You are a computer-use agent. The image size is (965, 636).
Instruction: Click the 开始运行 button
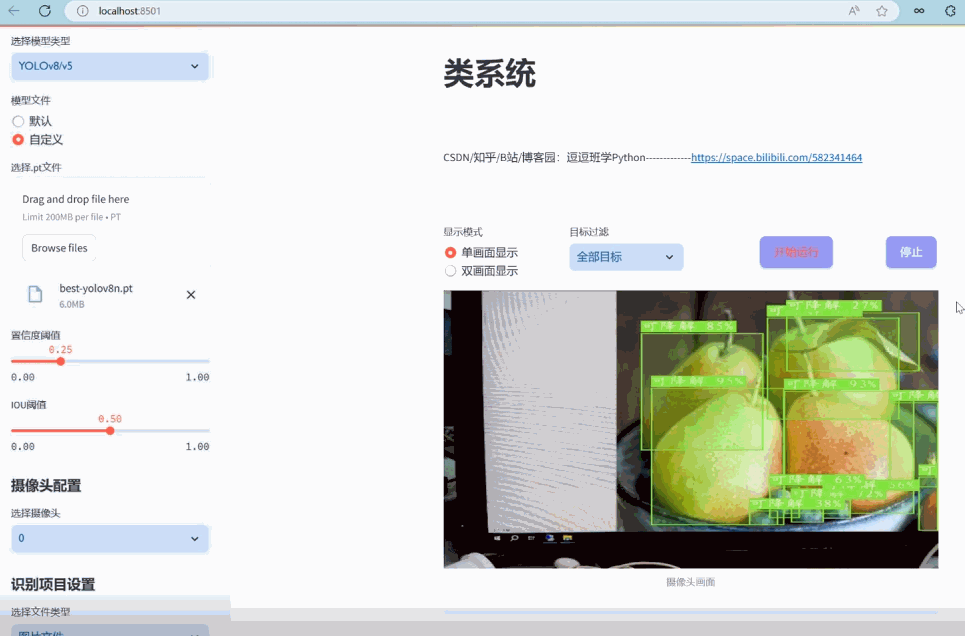796,252
